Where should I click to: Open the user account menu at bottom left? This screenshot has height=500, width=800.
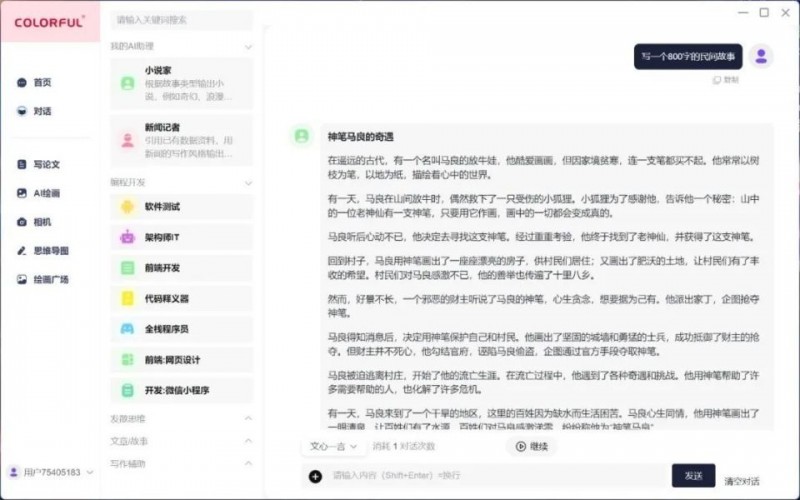pos(50,472)
